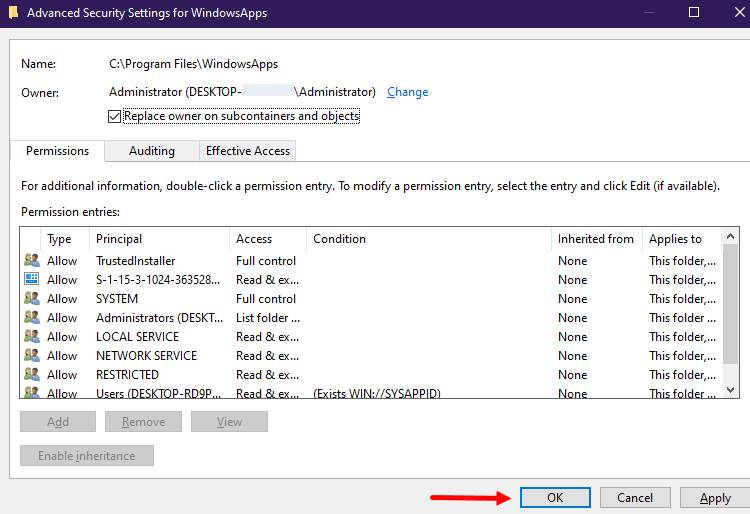This screenshot has width=750, height=514.
Task: Switch to the Auditing tab
Action: [x=152, y=151]
